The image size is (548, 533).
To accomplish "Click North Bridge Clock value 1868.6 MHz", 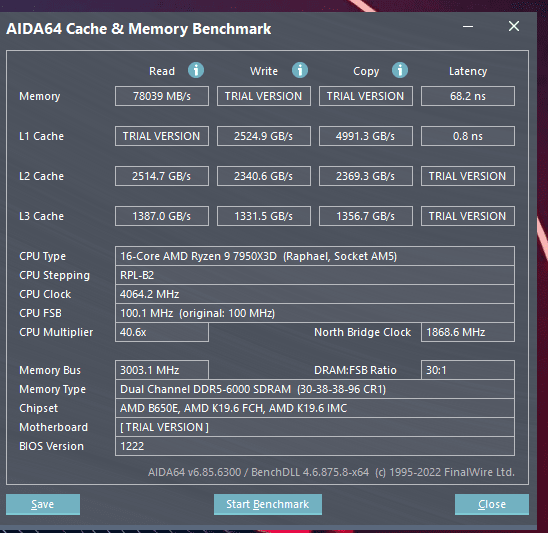I will 468,332.
